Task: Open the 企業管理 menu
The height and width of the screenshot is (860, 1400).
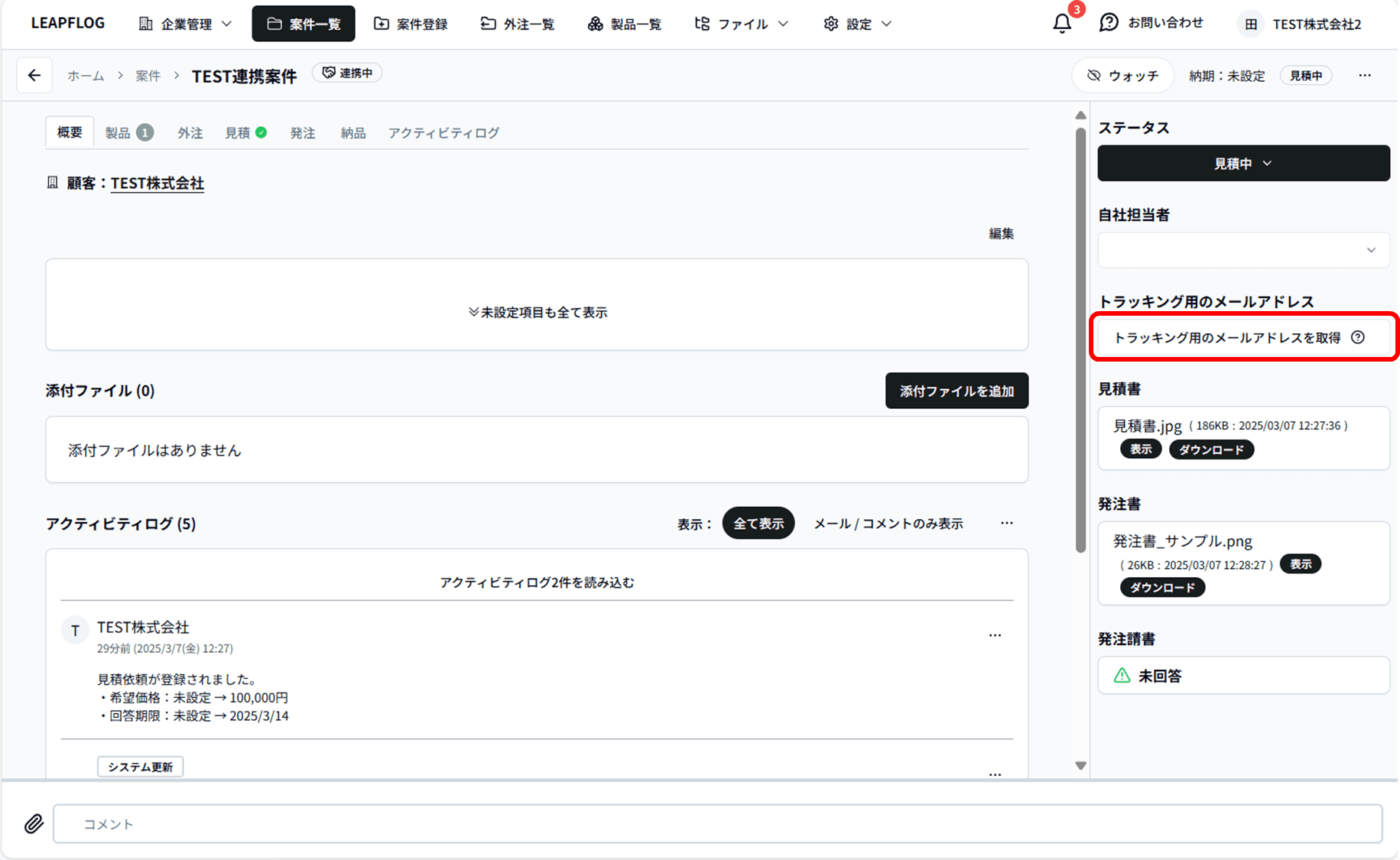Action: pyautogui.click(x=185, y=24)
